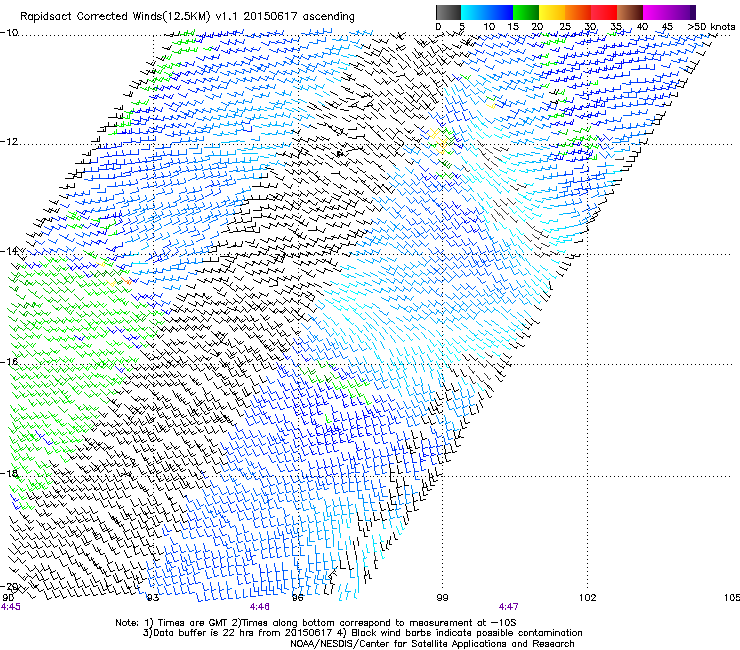Image resolution: width=740 pixels, height=650 pixels.
Task: Click the '-12' latitude axis label
Action: (x=9, y=142)
